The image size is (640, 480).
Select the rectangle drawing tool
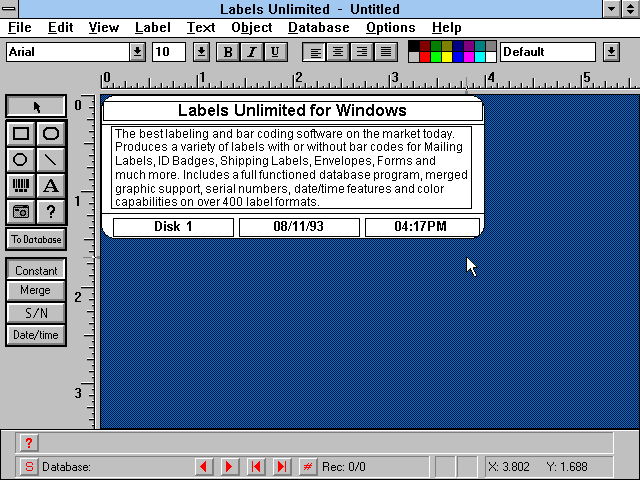(x=21, y=133)
